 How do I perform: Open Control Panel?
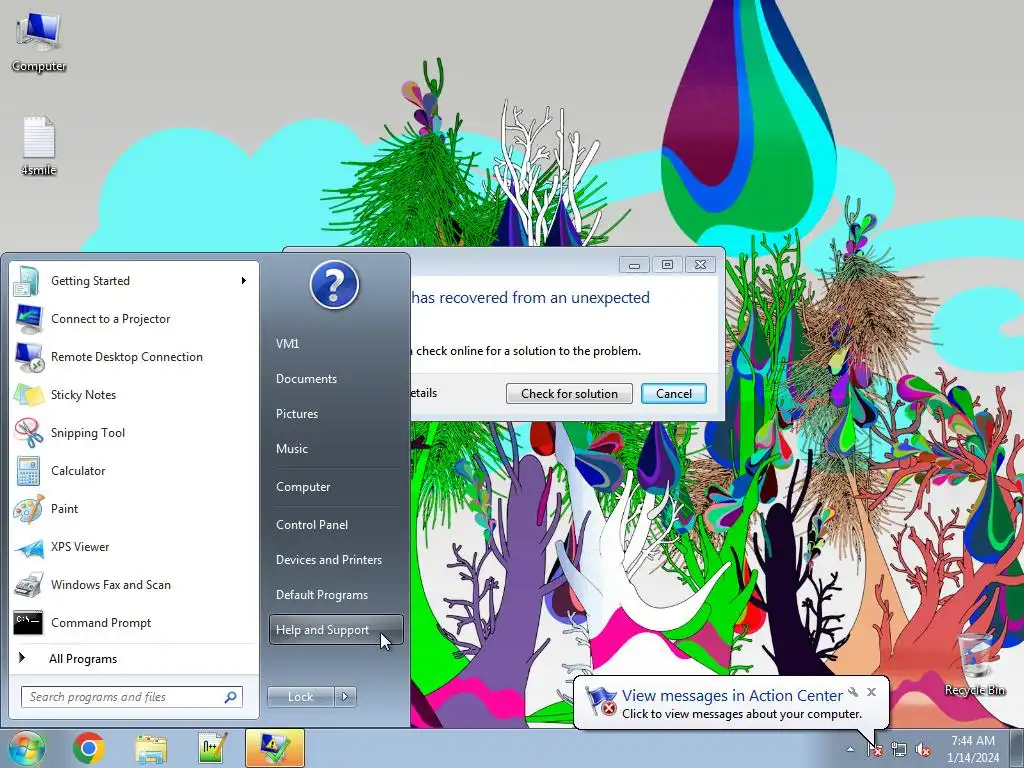pos(312,525)
